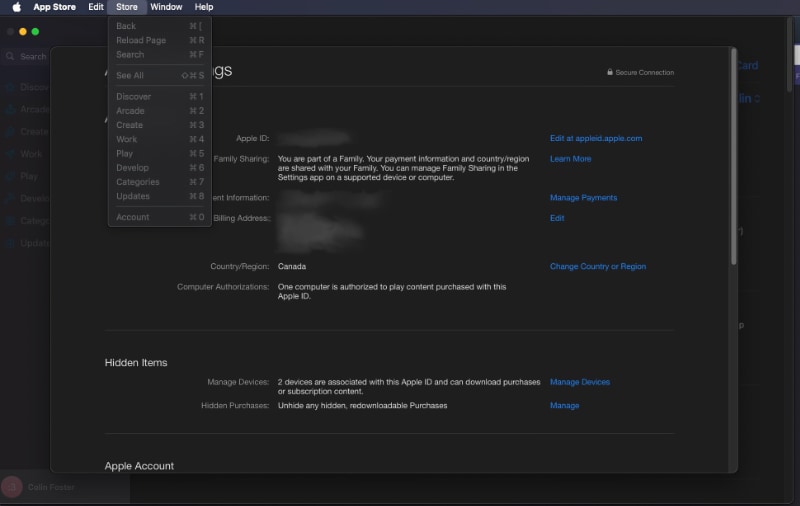800x506 pixels.
Task: Select Search in the Store menu
Action: [160, 55]
